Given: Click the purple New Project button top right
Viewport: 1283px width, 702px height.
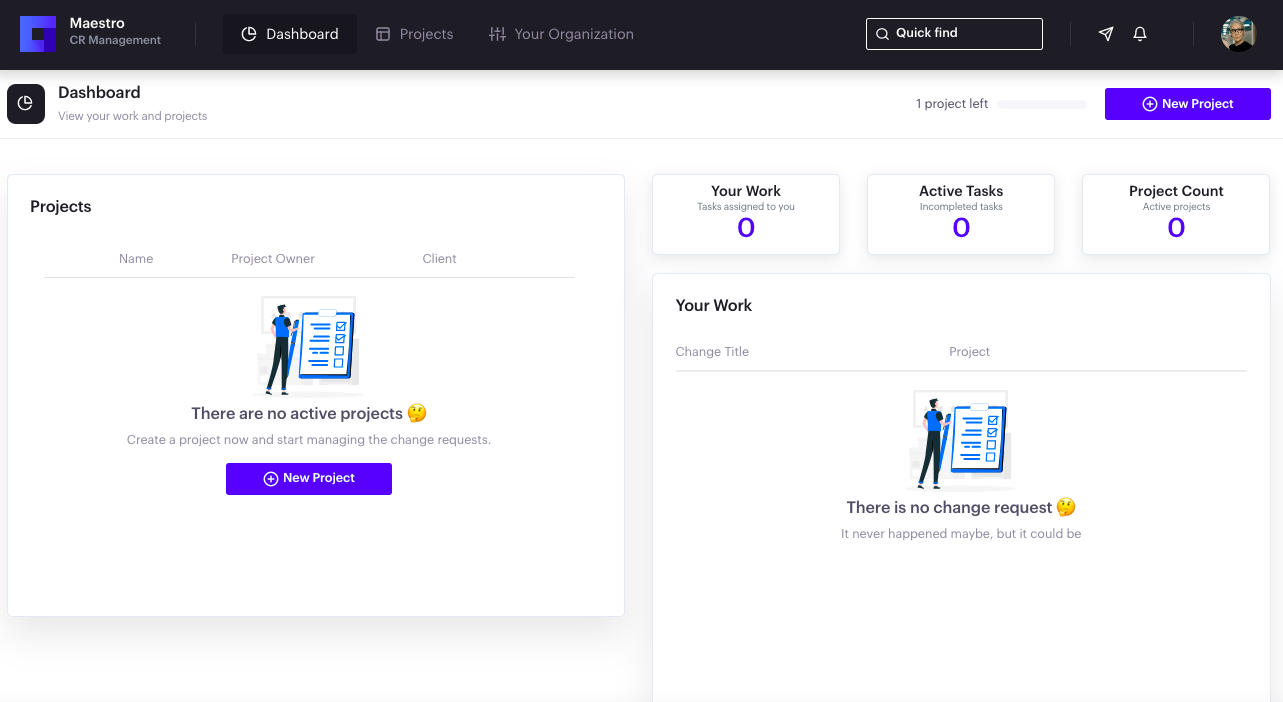Looking at the screenshot, I should (1187, 103).
